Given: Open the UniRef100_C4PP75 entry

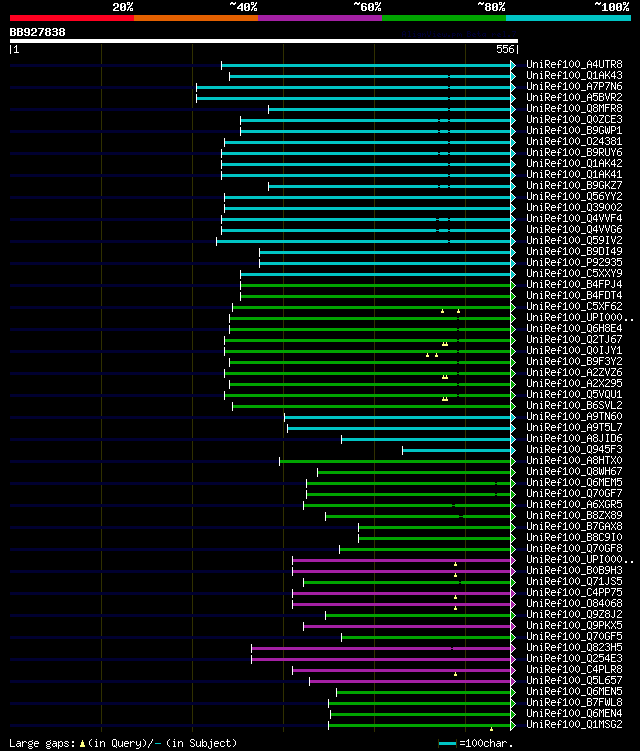Looking at the screenshot, I should point(574,593).
